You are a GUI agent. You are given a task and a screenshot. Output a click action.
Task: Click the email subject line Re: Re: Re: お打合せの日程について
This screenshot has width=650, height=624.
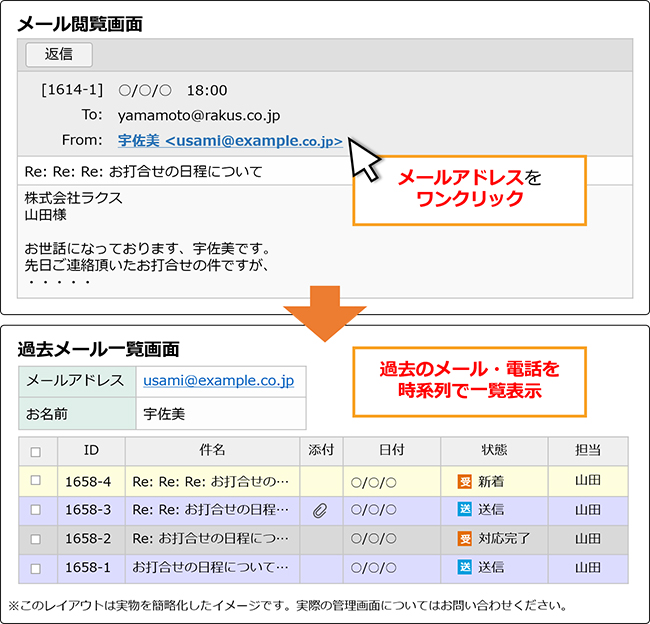click(143, 171)
